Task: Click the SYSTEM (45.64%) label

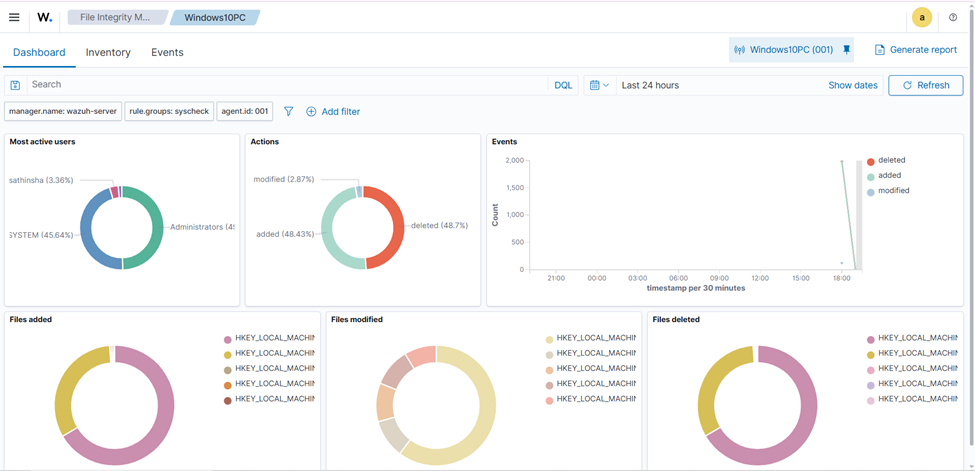Action: 41,235
